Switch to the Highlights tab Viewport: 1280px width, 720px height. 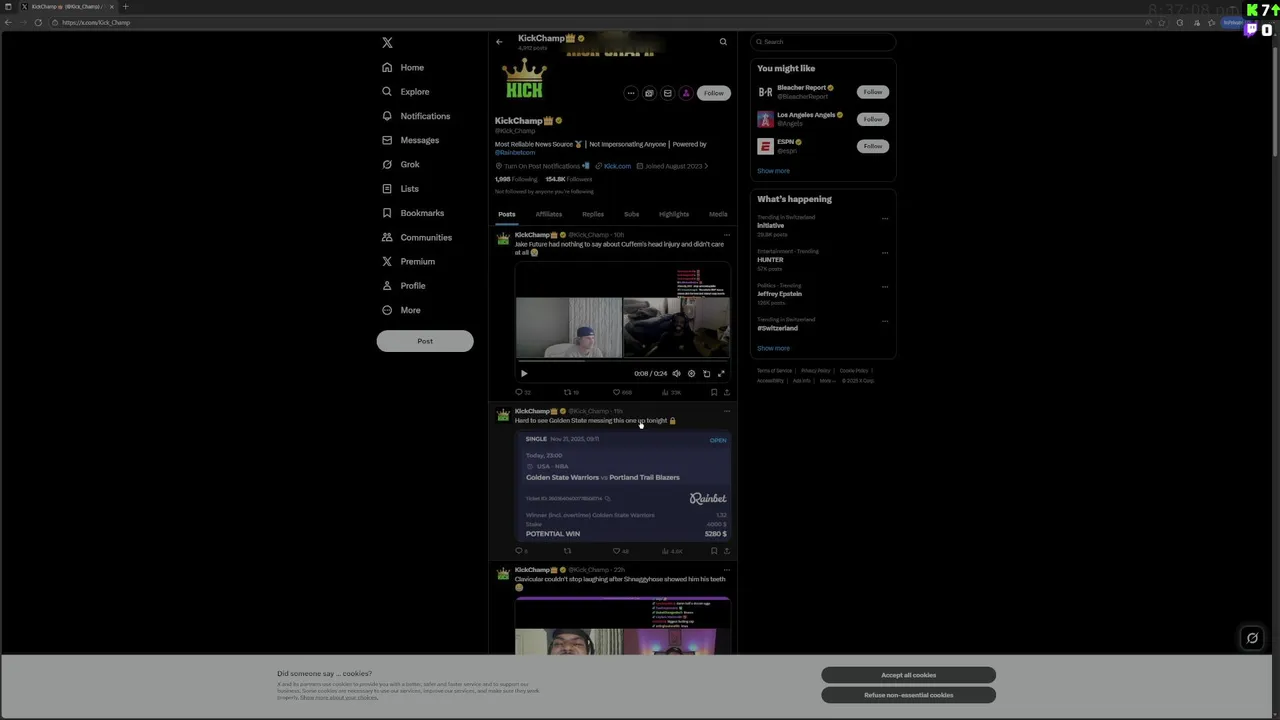coord(674,214)
